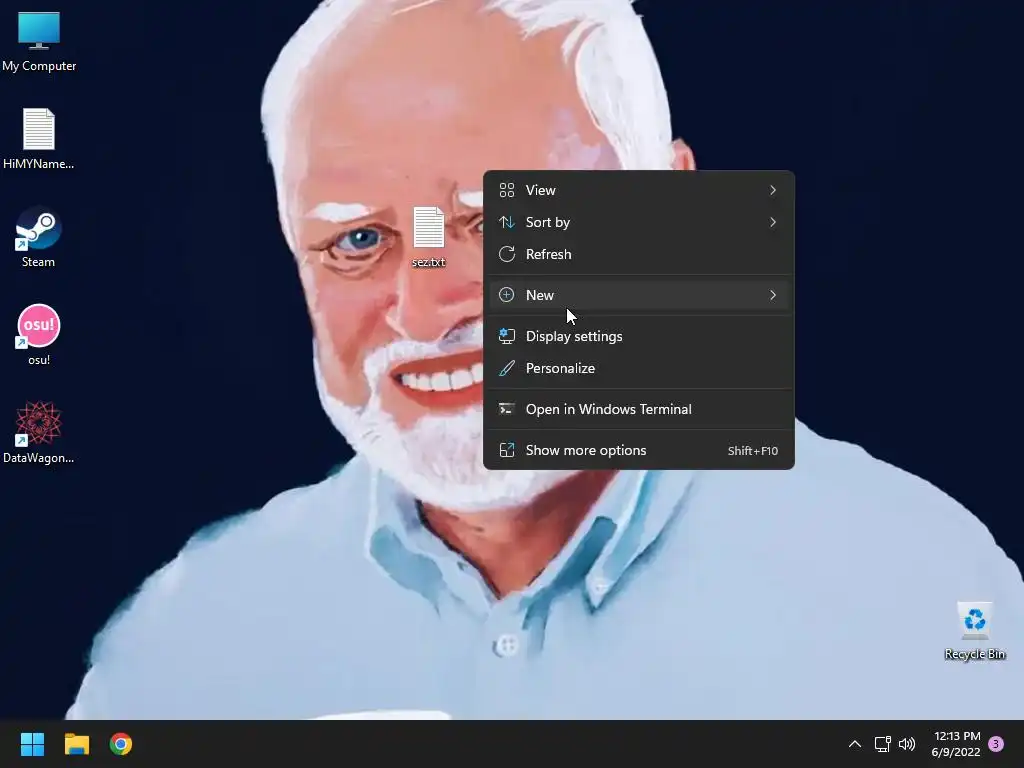Open File Explorer from the taskbar

click(76, 744)
